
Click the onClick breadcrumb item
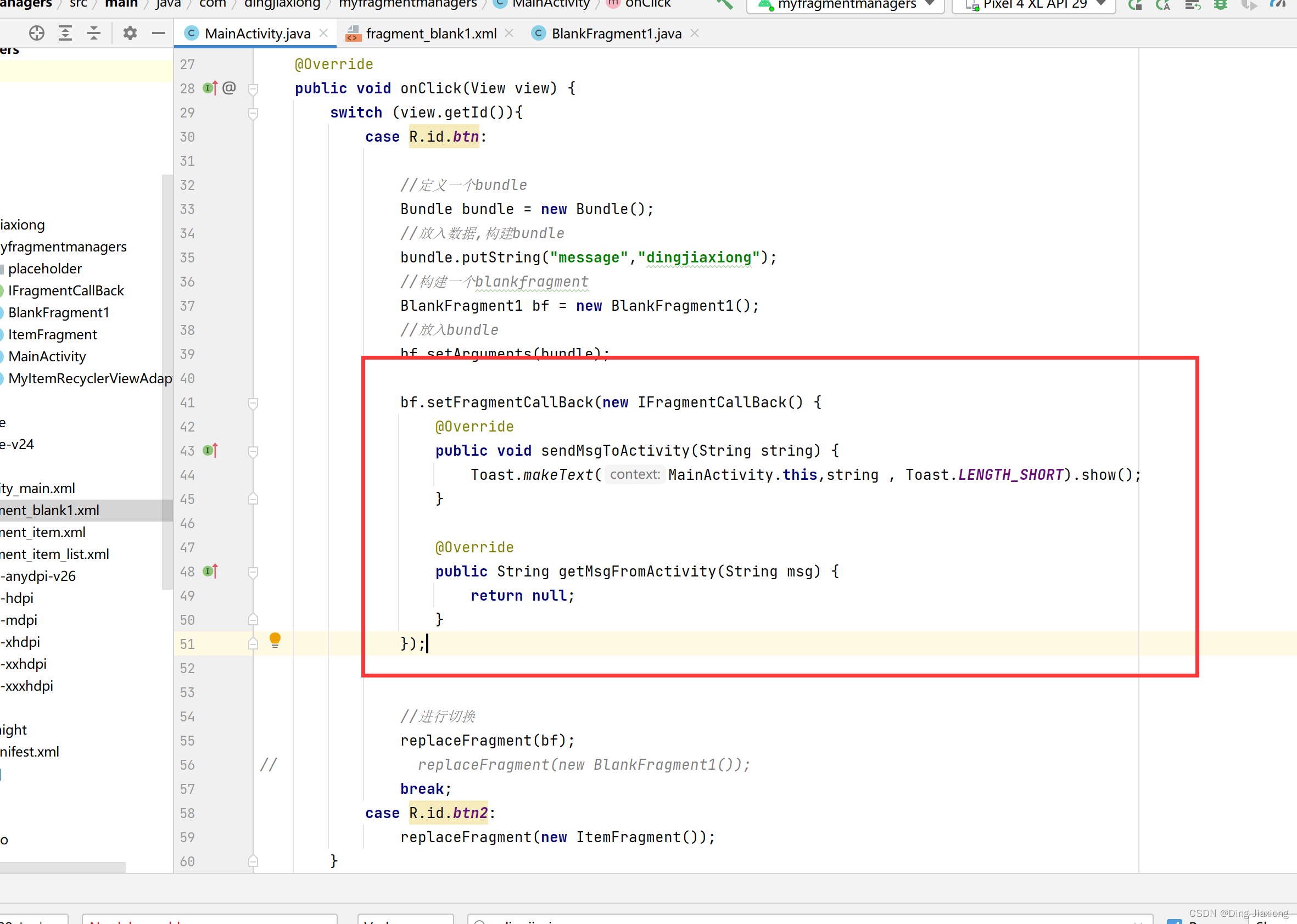640,4
